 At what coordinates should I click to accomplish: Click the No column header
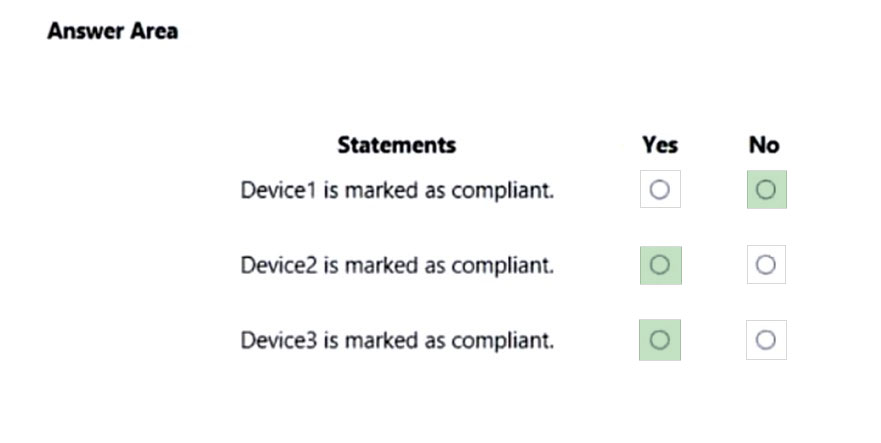[764, 145]
